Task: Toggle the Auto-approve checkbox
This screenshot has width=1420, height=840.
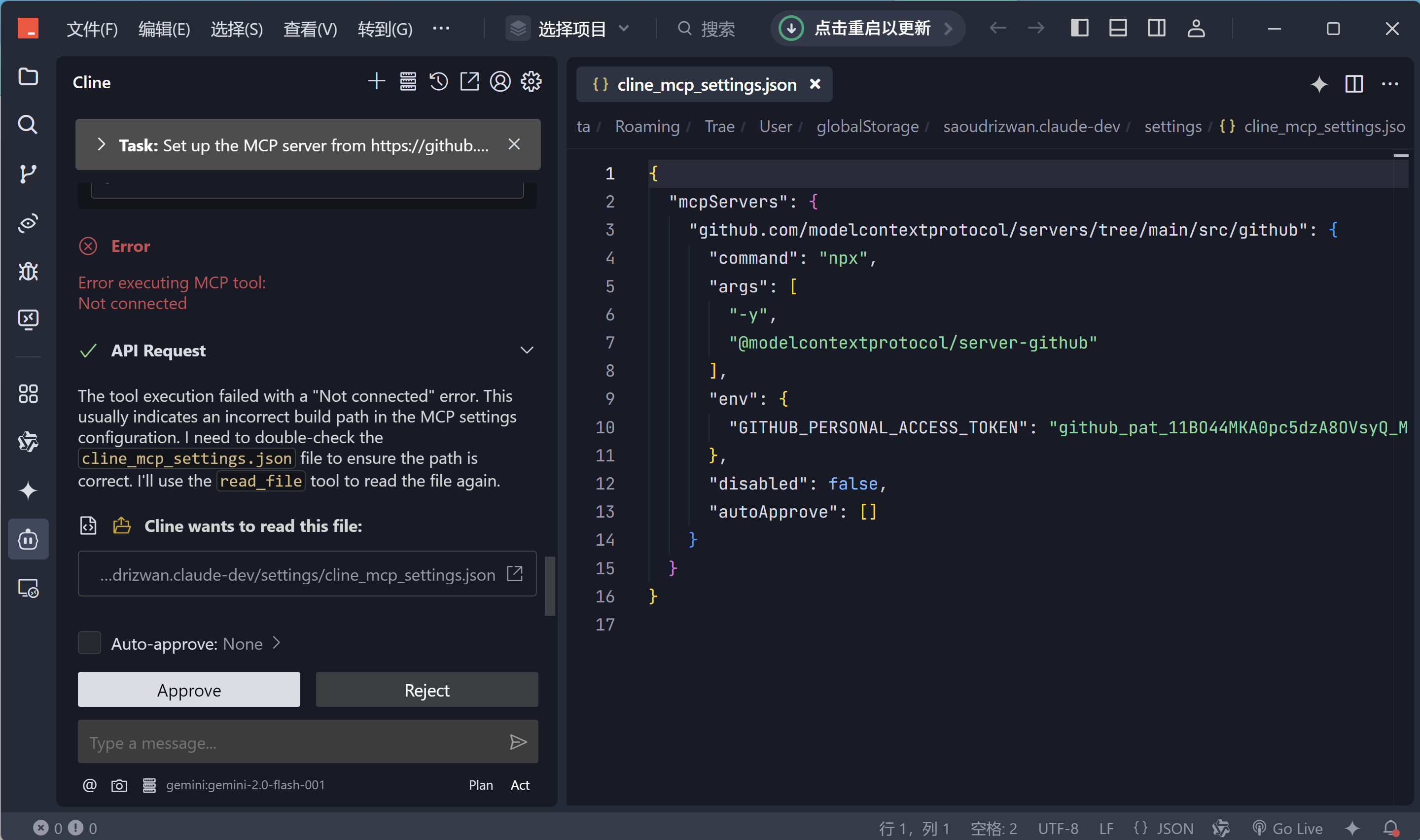Action: pyautogui.click(x=89, y=644)
